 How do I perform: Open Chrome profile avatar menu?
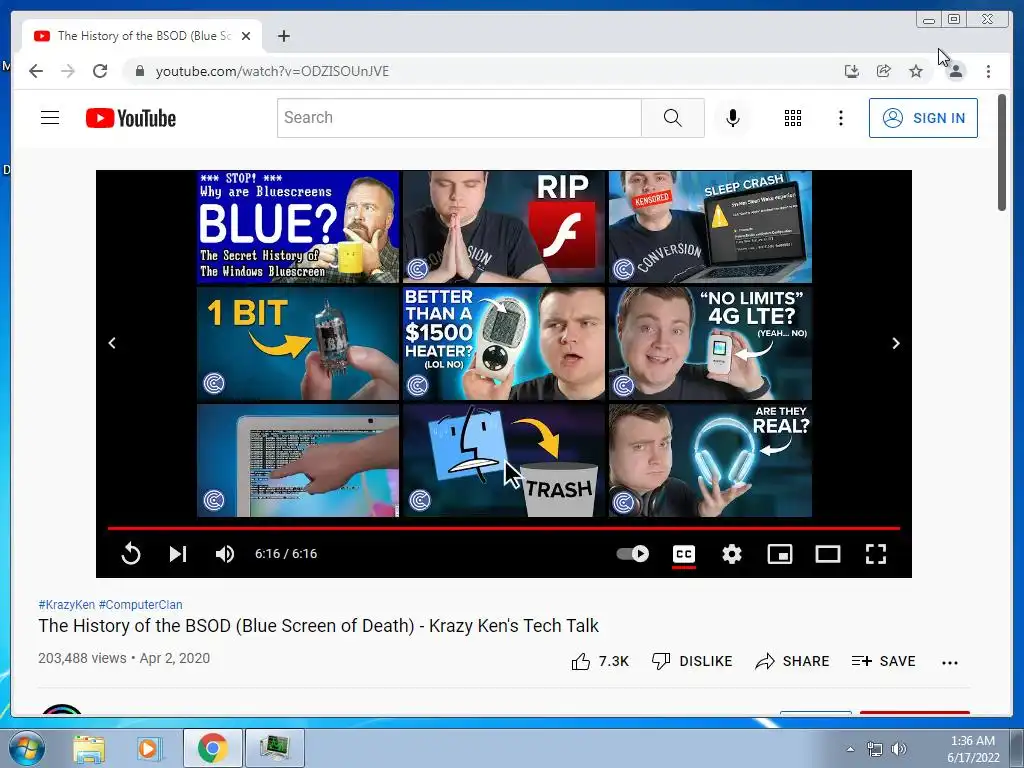point(955,71)
